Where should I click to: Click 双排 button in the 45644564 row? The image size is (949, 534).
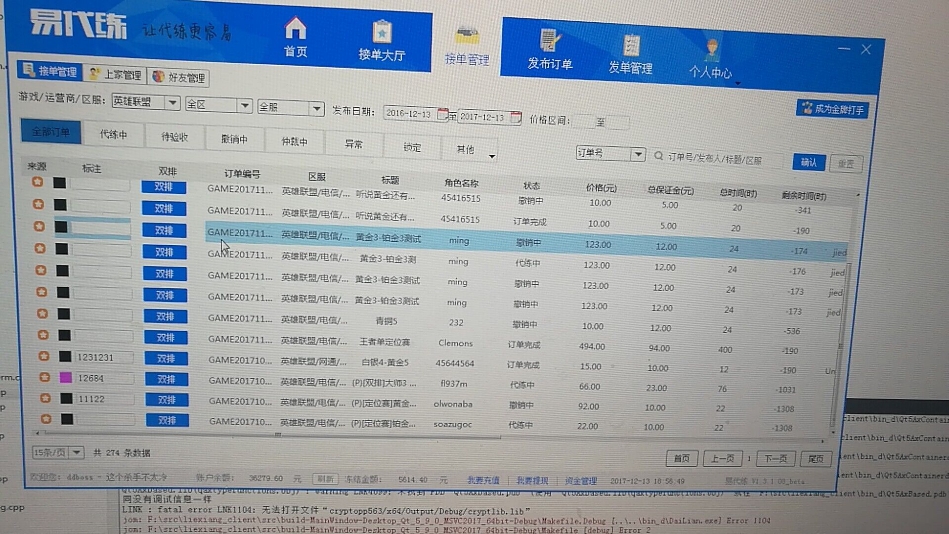pos(166,358)
